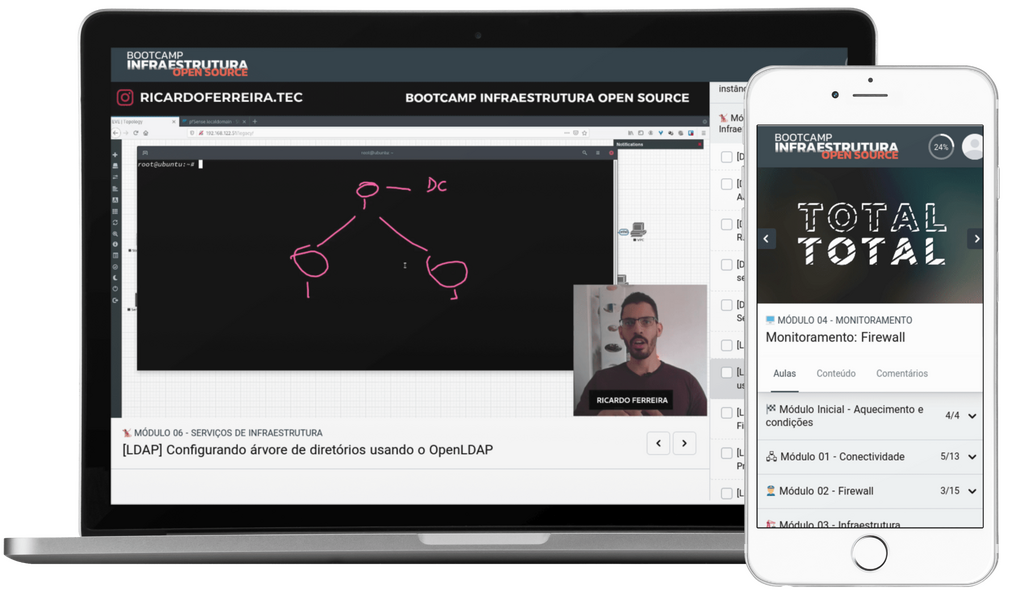Click the '3/15' lesson count

[950, 491]
